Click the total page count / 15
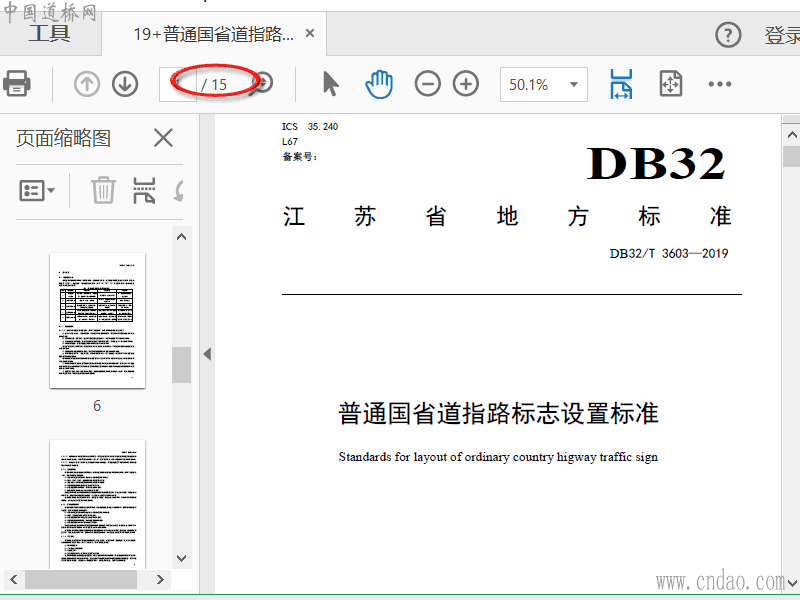 [214, 85]
